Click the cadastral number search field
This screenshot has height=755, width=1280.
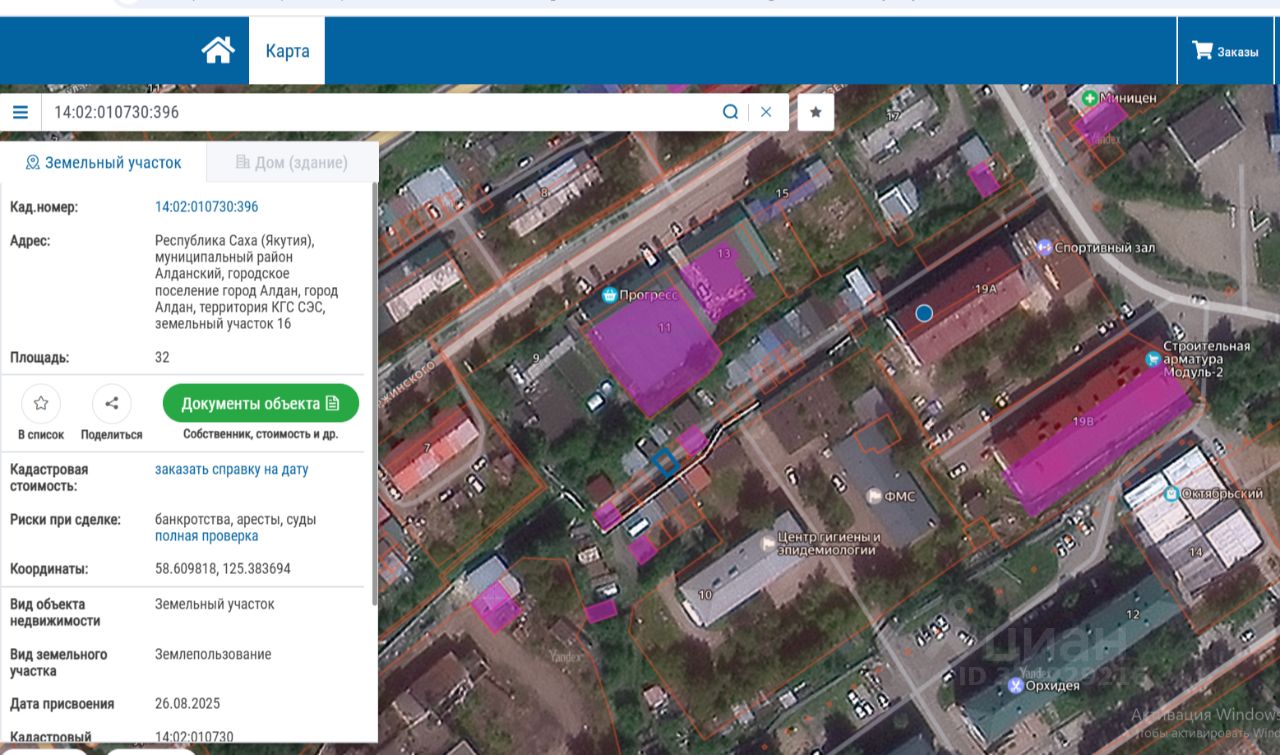point(380,112)
